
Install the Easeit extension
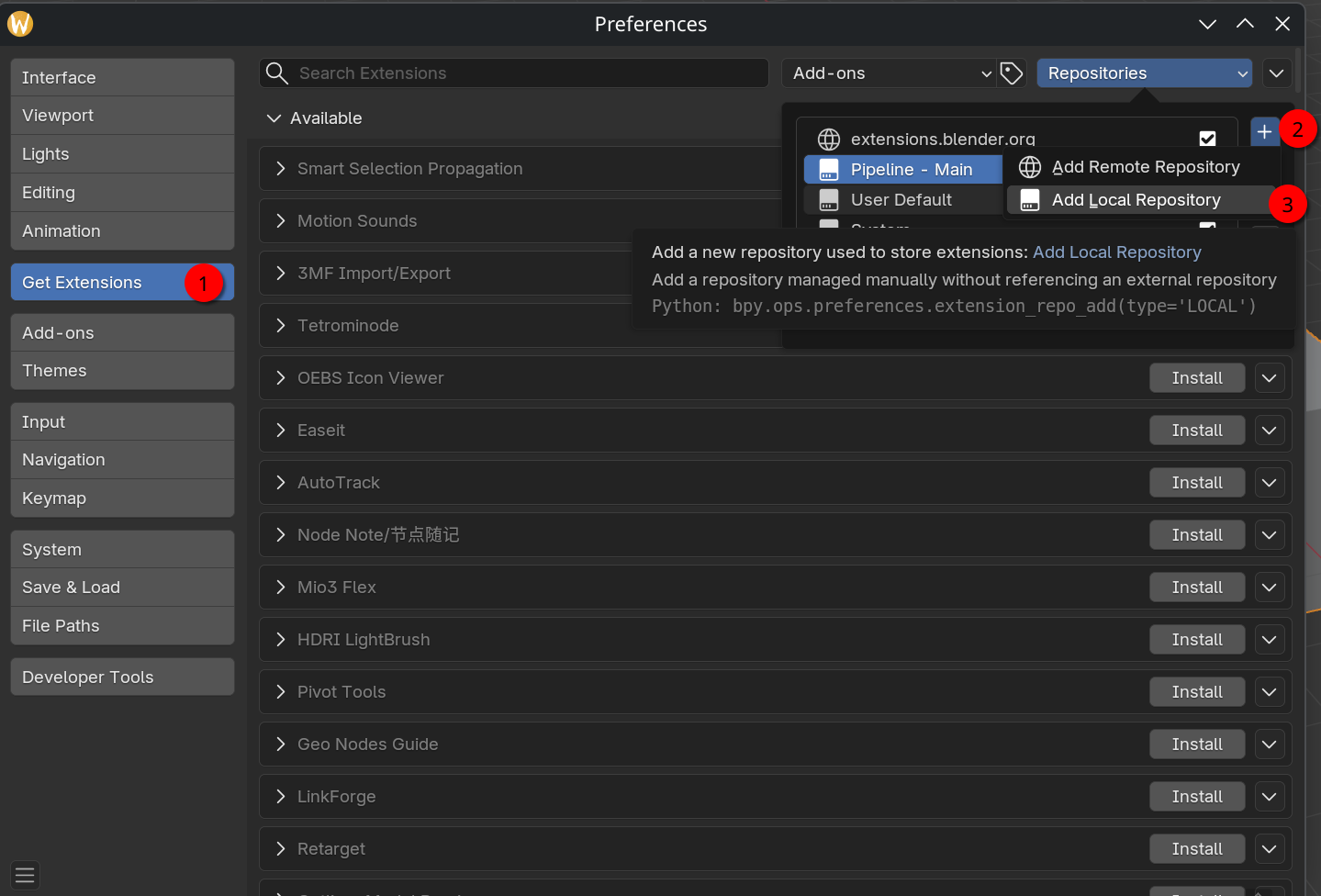tap(1196, 431)
